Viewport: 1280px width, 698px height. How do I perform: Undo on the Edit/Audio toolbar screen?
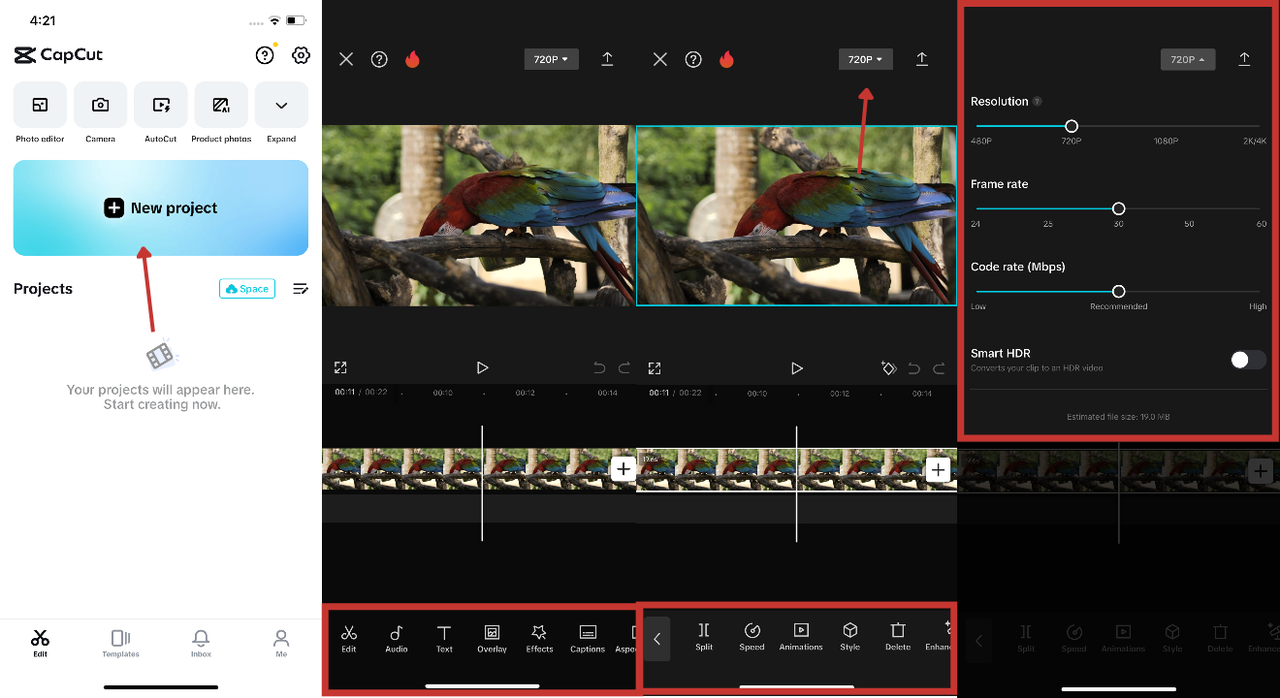[599, 368]
